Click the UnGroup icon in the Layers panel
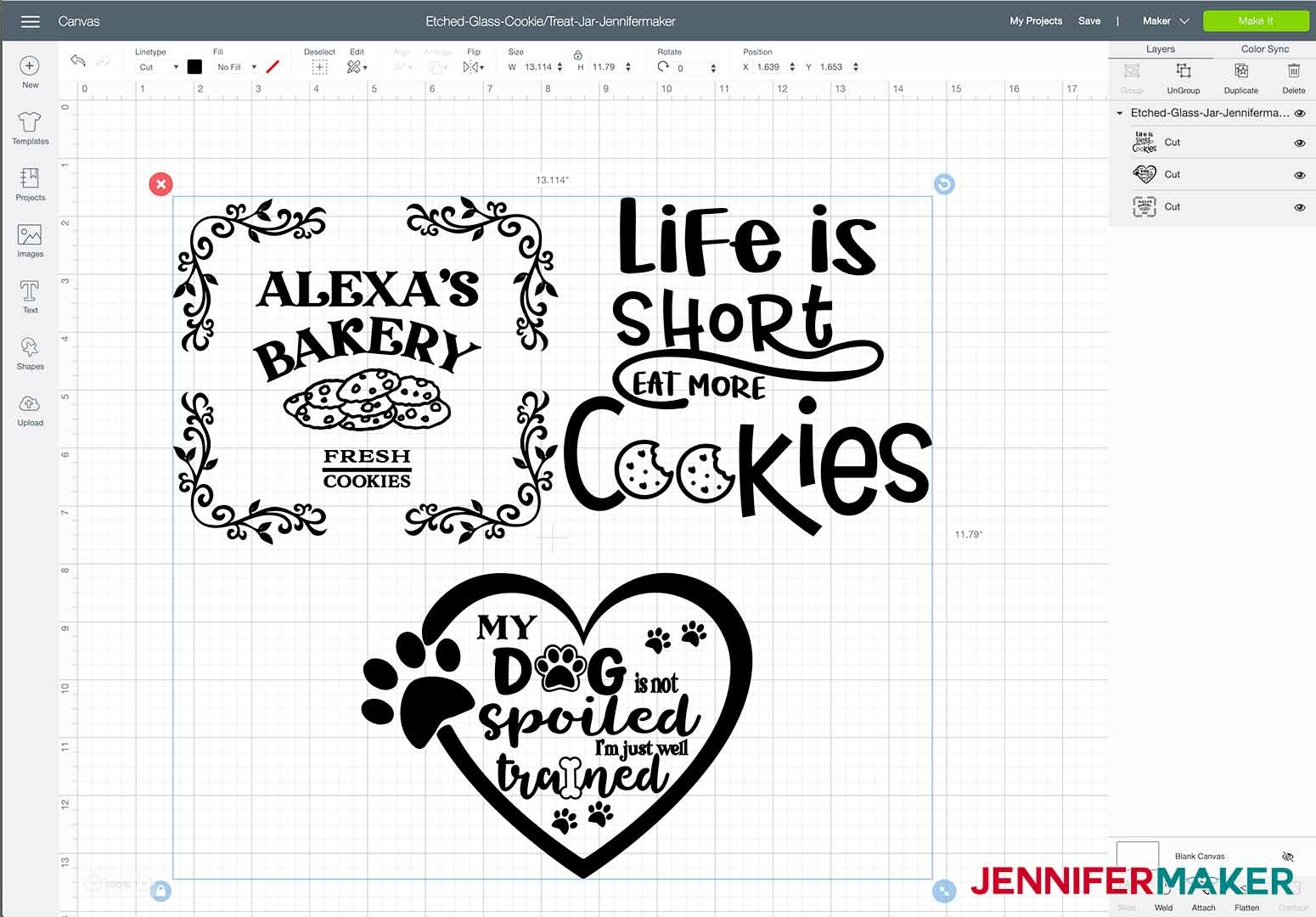 point(1183,76)
